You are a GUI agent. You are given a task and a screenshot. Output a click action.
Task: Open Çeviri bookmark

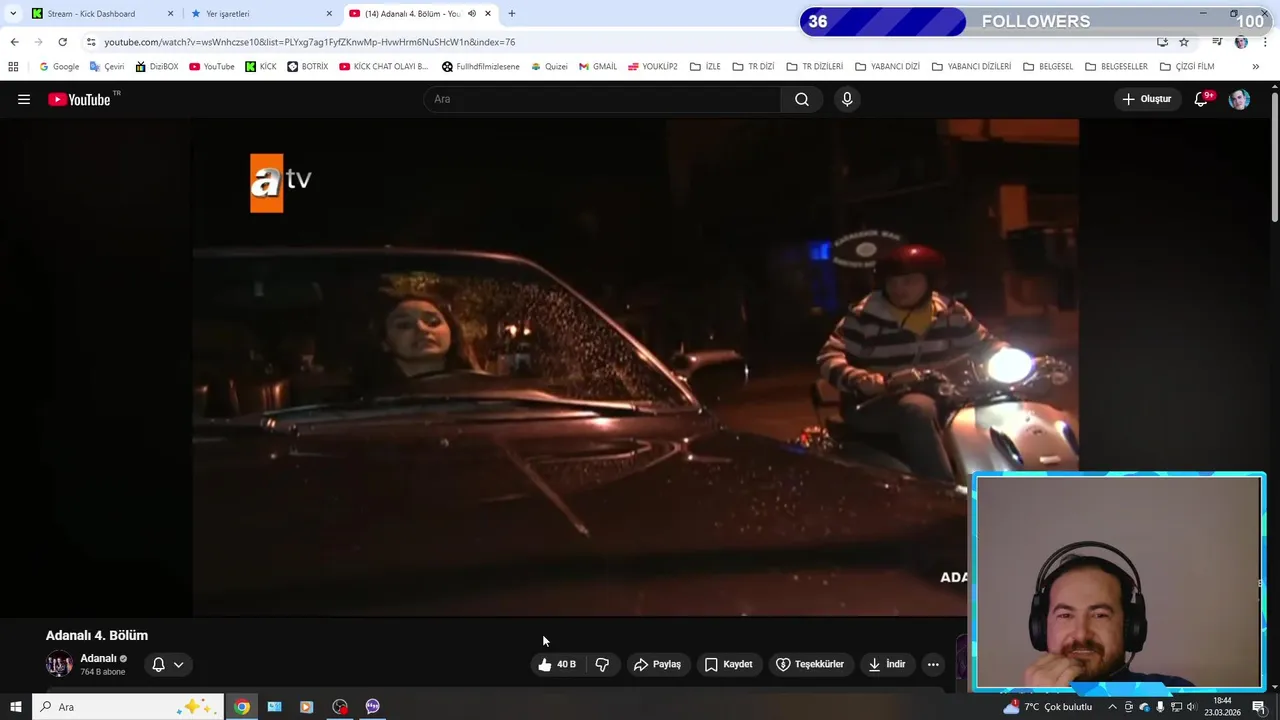coord(107,67)
